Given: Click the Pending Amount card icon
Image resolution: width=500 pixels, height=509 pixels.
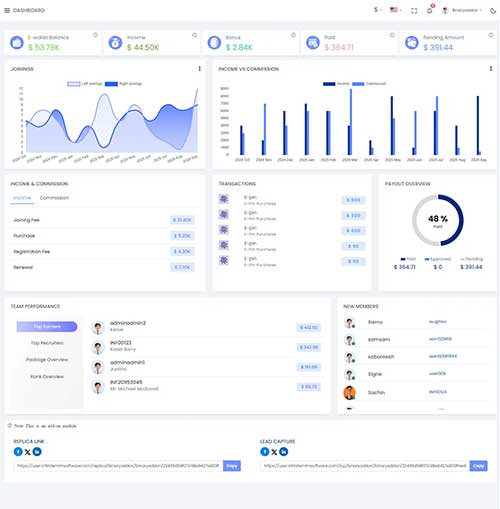Looking at the screenshot, I should [411, 43].
